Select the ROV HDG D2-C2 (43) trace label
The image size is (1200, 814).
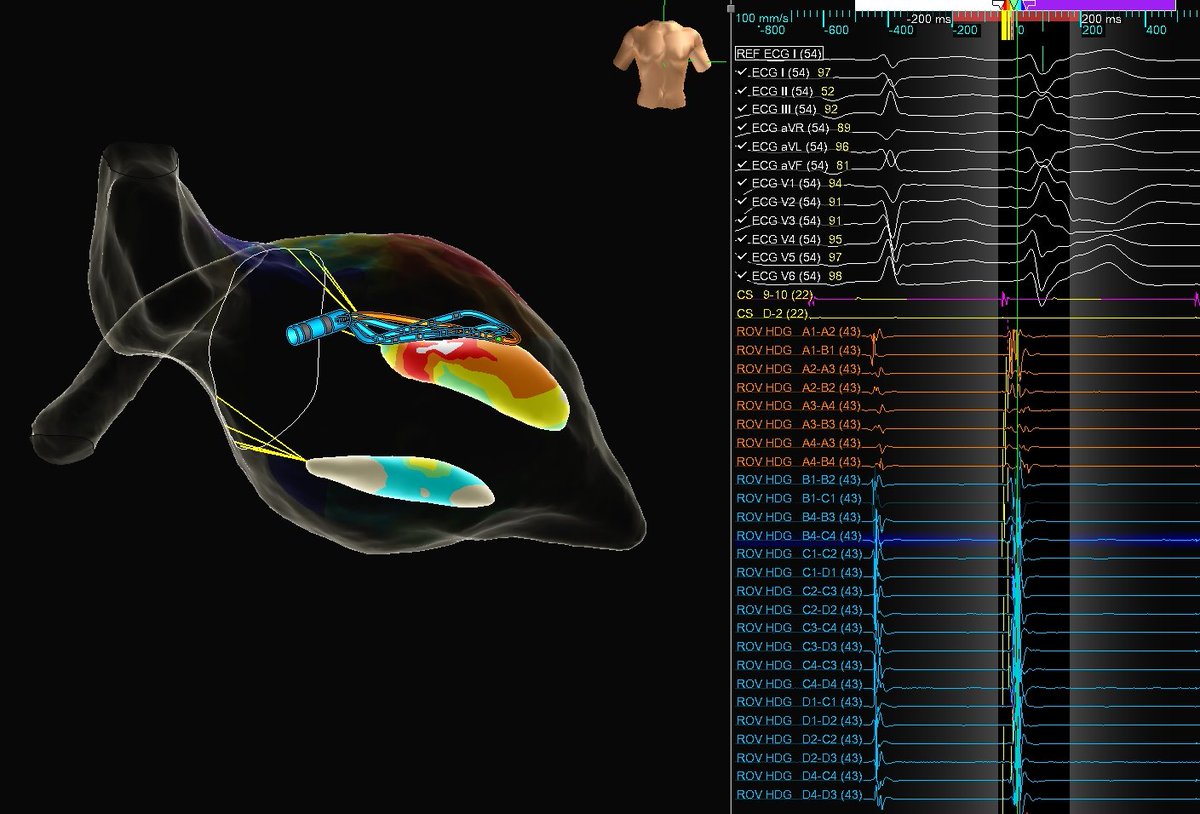click(798, 739)
